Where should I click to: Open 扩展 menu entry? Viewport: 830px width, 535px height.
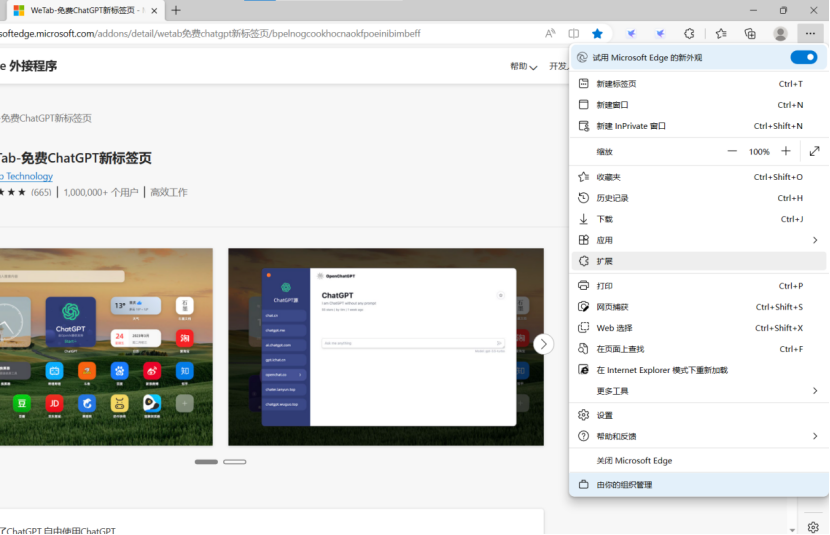[699, 261]
